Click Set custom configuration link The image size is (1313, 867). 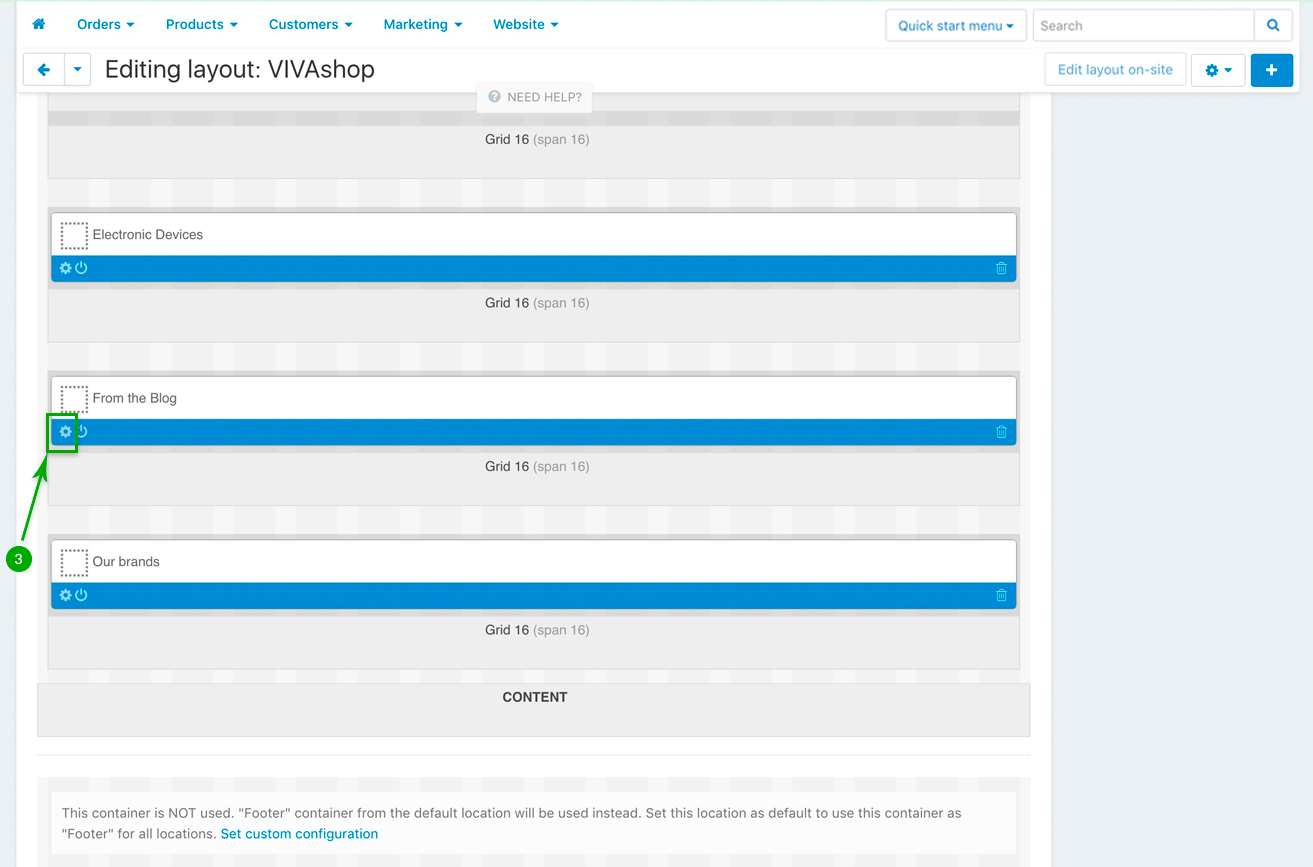pos(299,834)
